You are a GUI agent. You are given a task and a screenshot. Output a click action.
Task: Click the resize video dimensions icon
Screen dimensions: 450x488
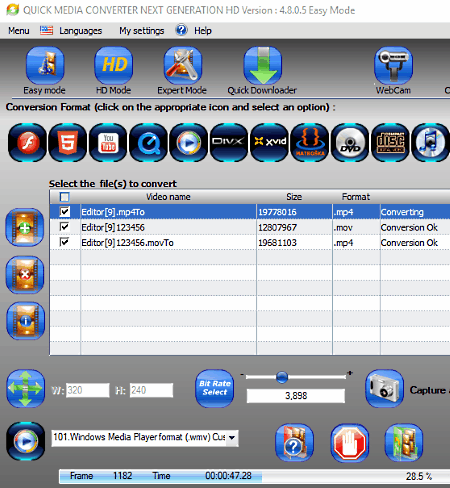coord(26,388)
